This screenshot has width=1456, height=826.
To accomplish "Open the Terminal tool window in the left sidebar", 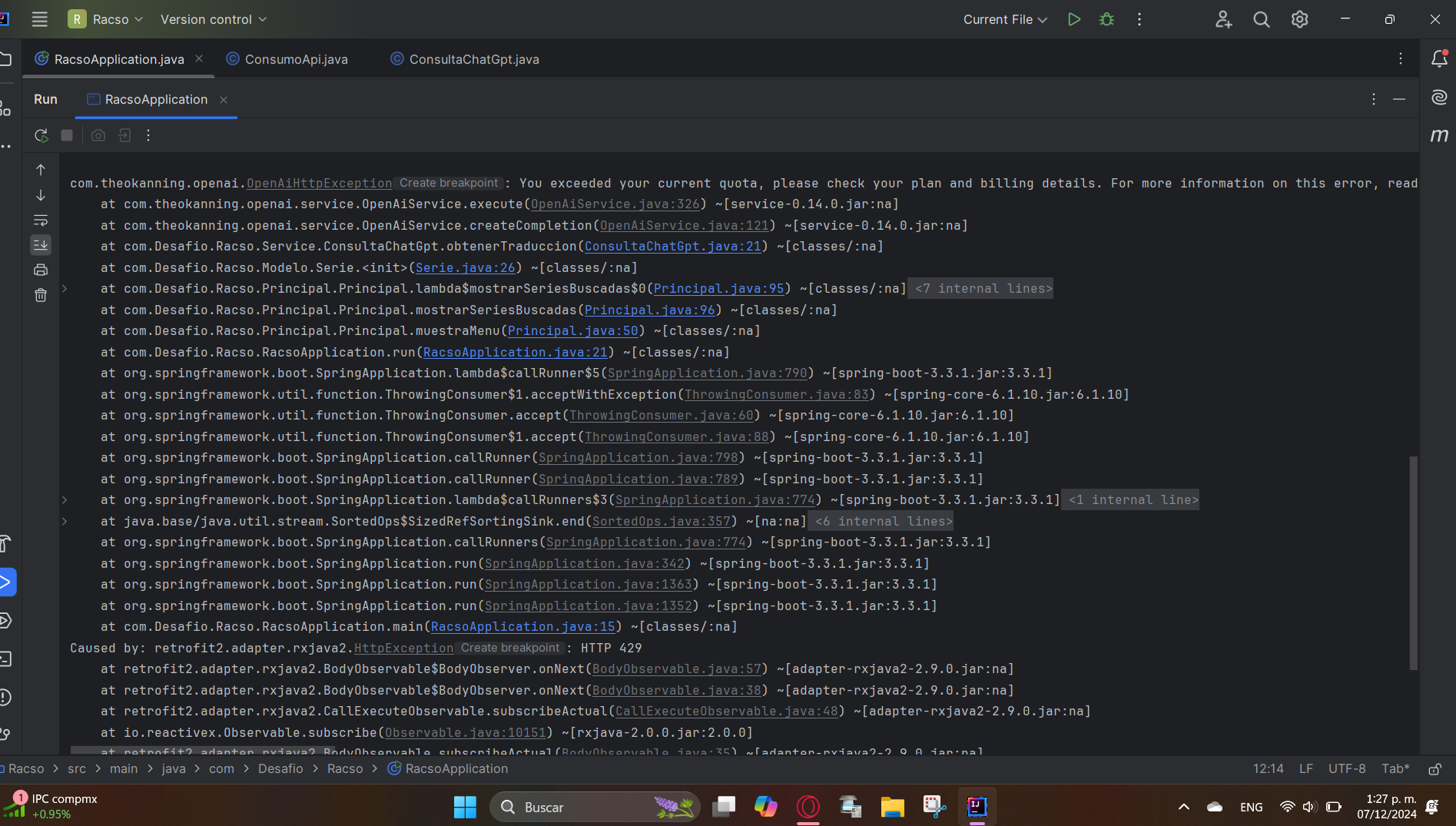I will [x=5, y=659].
